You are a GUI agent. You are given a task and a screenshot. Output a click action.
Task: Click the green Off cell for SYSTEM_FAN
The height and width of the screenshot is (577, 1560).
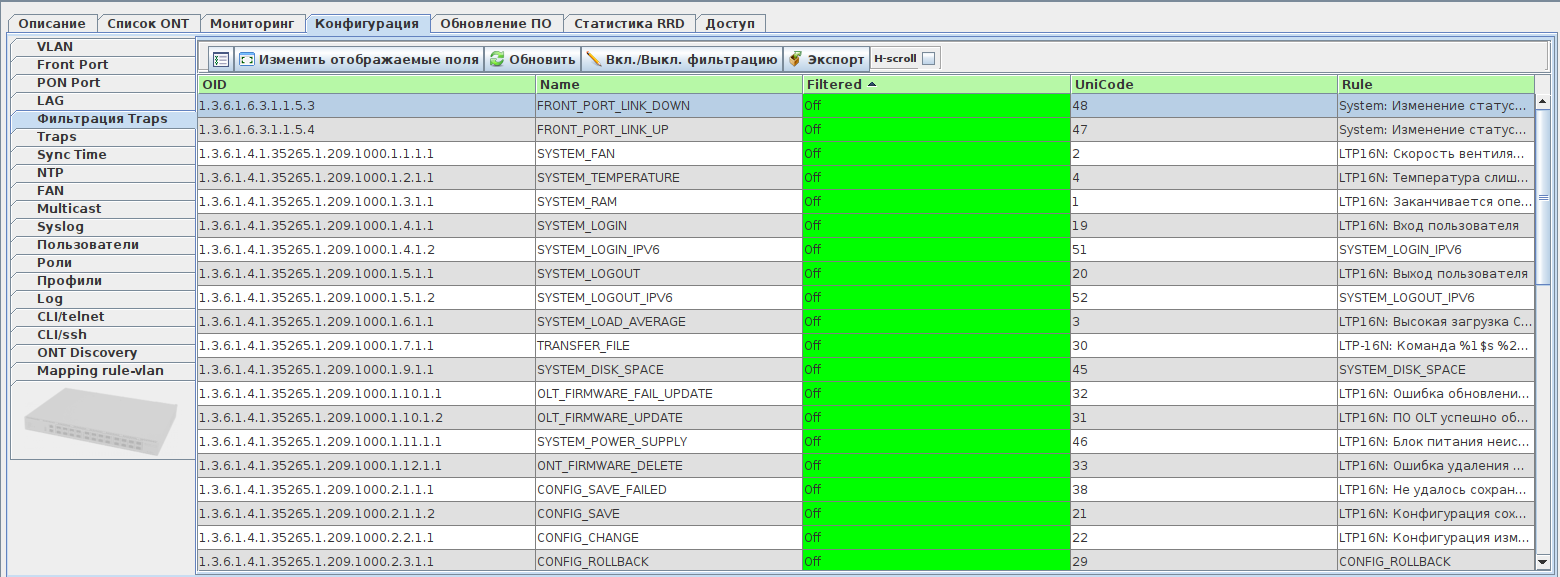tap(936, 153)
